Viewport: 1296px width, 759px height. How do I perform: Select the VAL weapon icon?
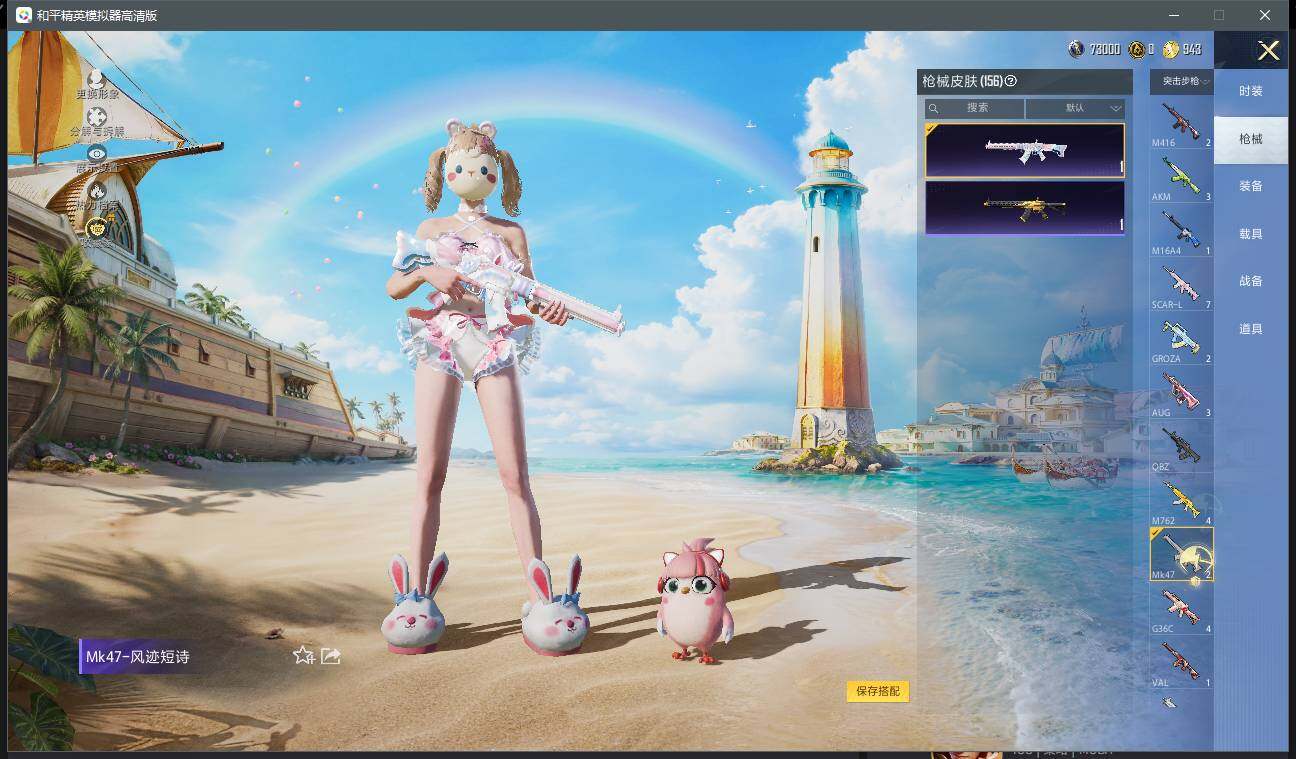[1181, 663]
